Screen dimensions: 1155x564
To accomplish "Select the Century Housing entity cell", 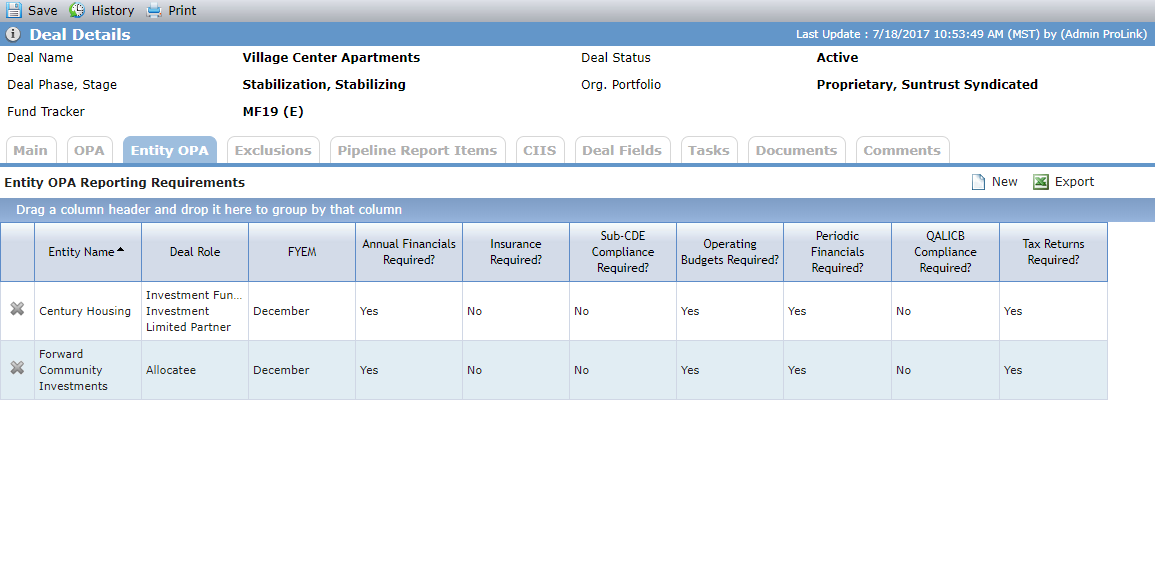I will [88, 311].
